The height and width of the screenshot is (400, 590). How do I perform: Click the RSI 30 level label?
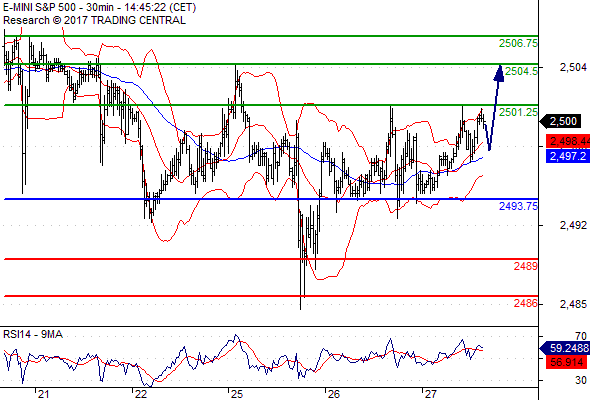click(581, 380)
